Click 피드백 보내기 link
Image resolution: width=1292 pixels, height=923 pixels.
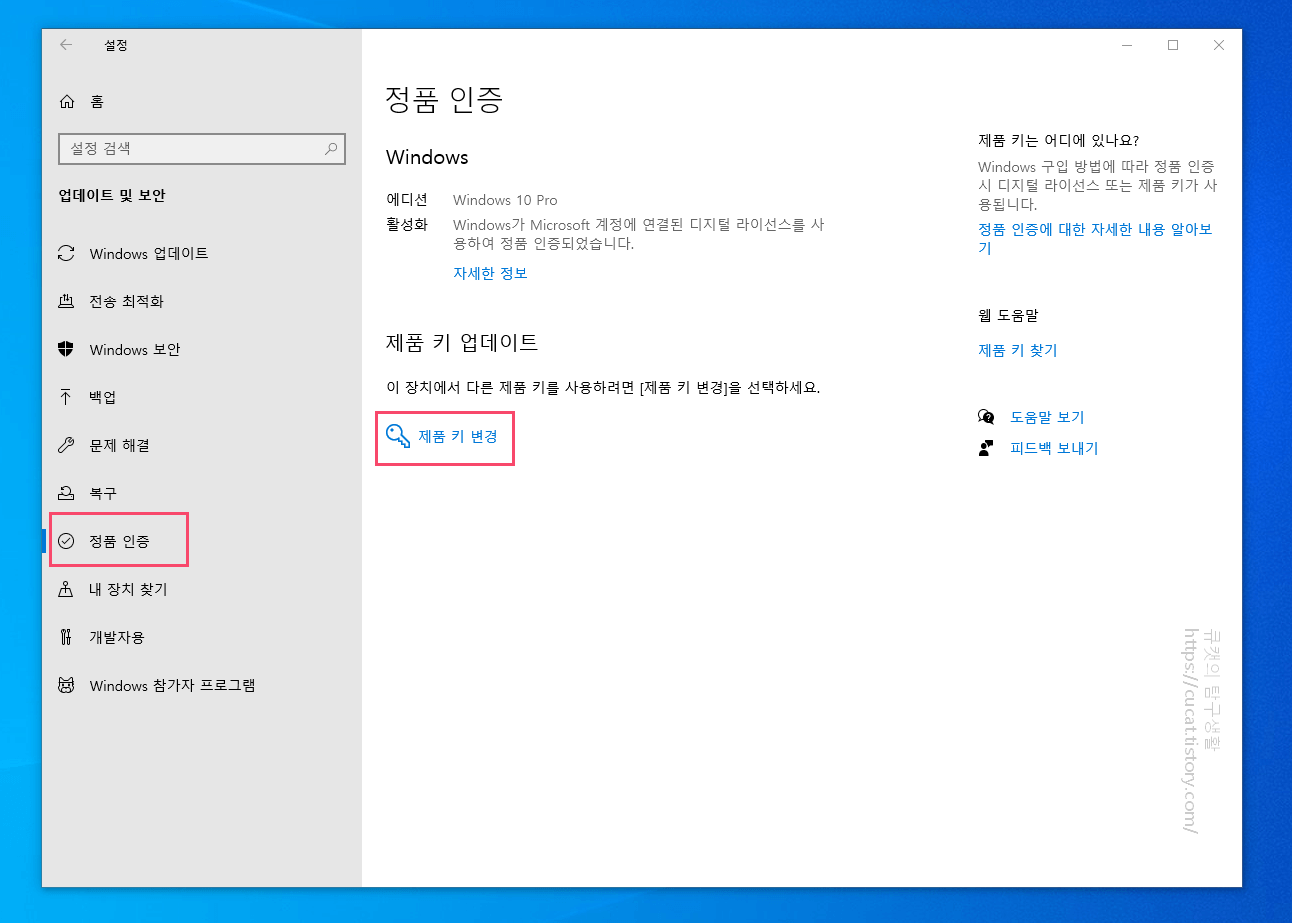[1054, 448]
